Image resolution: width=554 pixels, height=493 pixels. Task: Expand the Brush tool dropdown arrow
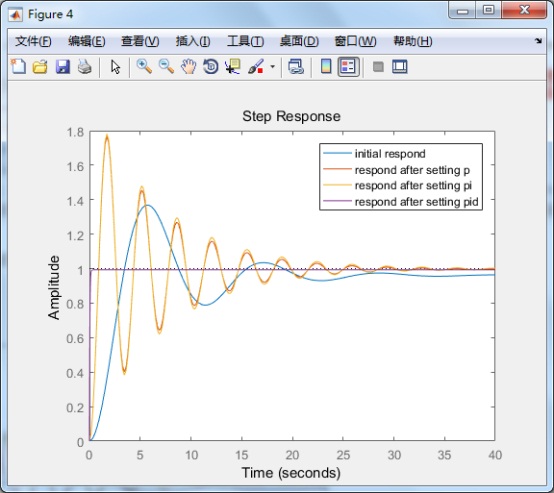(x=272, y=66)
